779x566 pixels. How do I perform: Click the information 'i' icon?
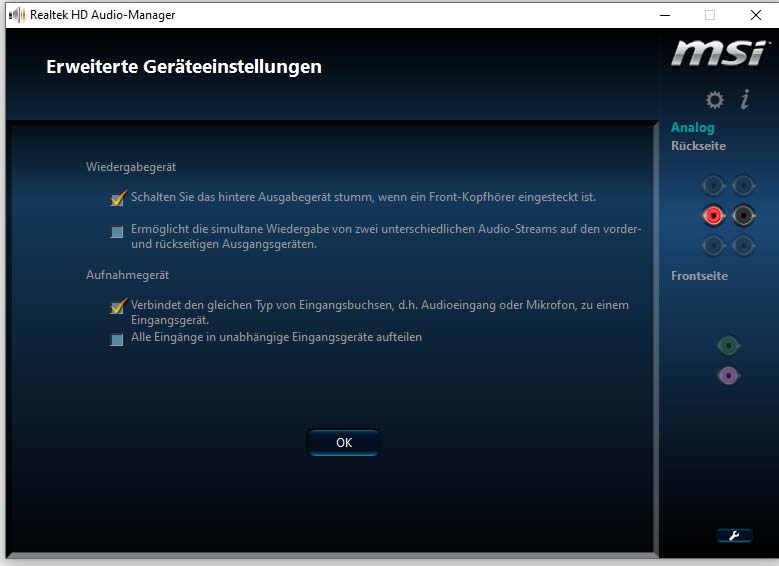tap(745, 99)
